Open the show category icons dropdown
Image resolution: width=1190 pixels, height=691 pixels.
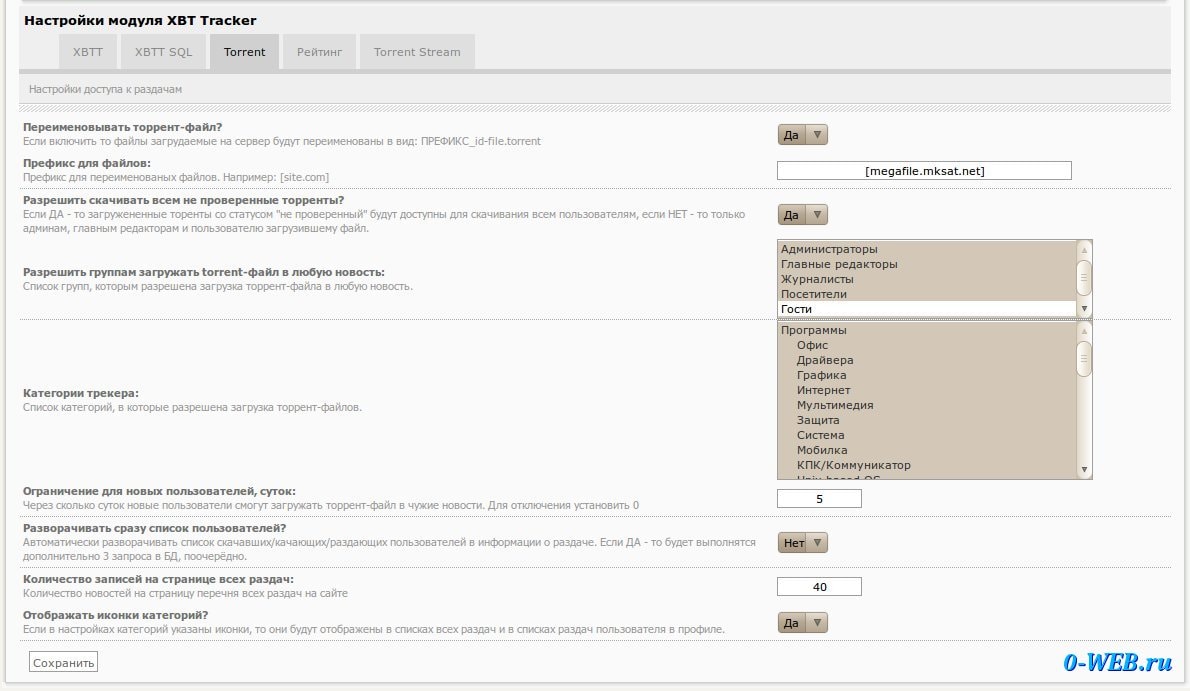click(x=802, y=623)
